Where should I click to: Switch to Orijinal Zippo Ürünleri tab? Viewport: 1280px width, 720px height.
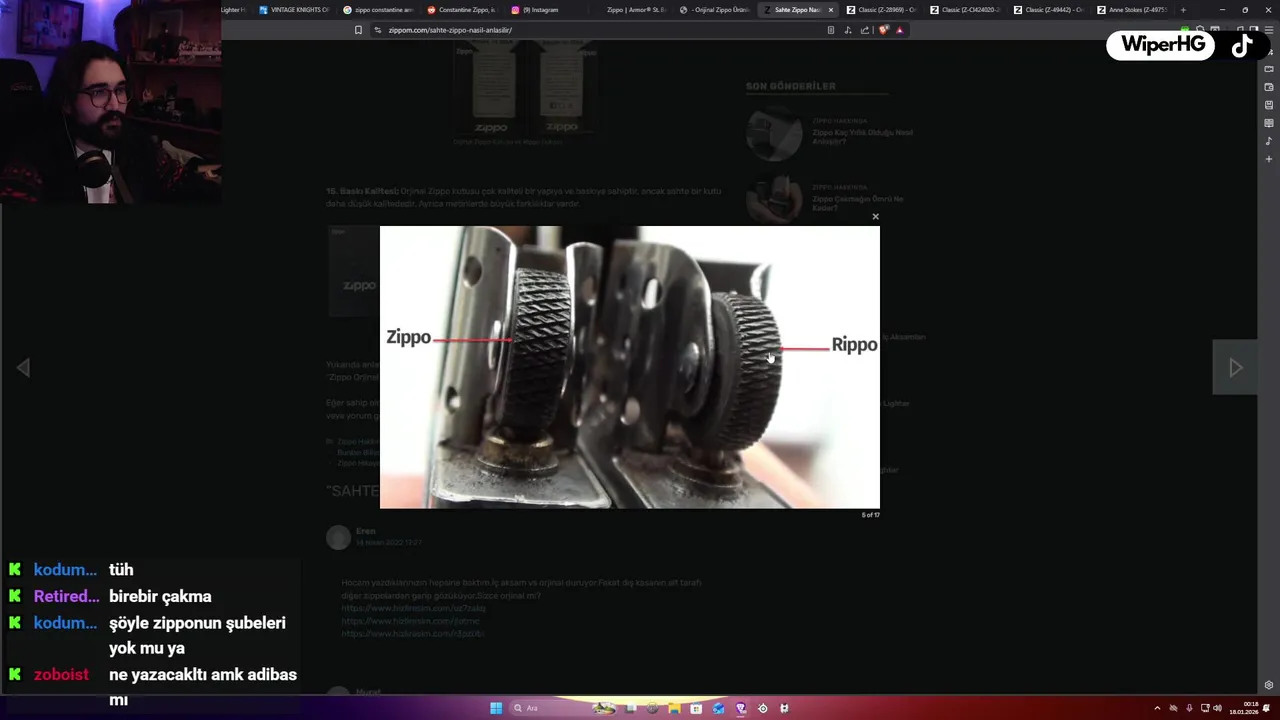pyautogui.click(x=713, y=10)
